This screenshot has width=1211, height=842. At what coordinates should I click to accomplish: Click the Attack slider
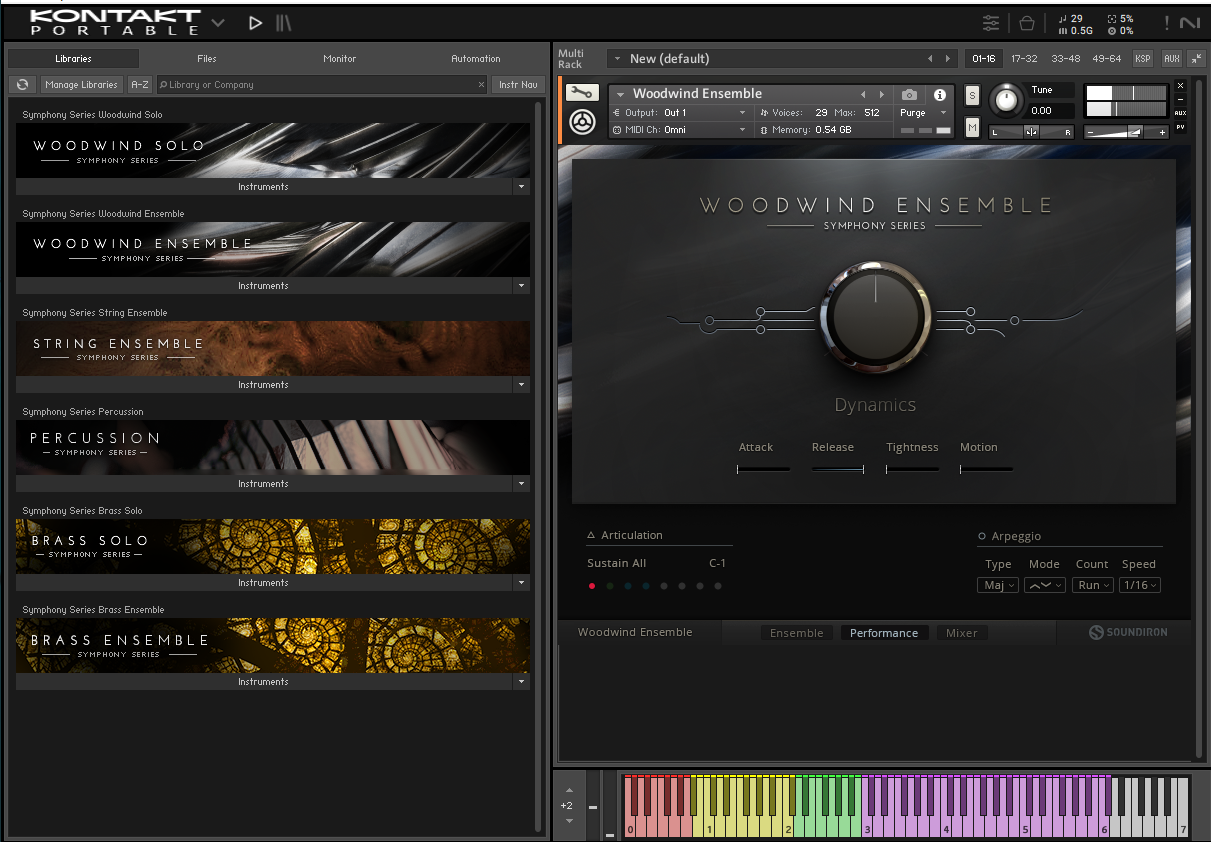click(763, 469)
